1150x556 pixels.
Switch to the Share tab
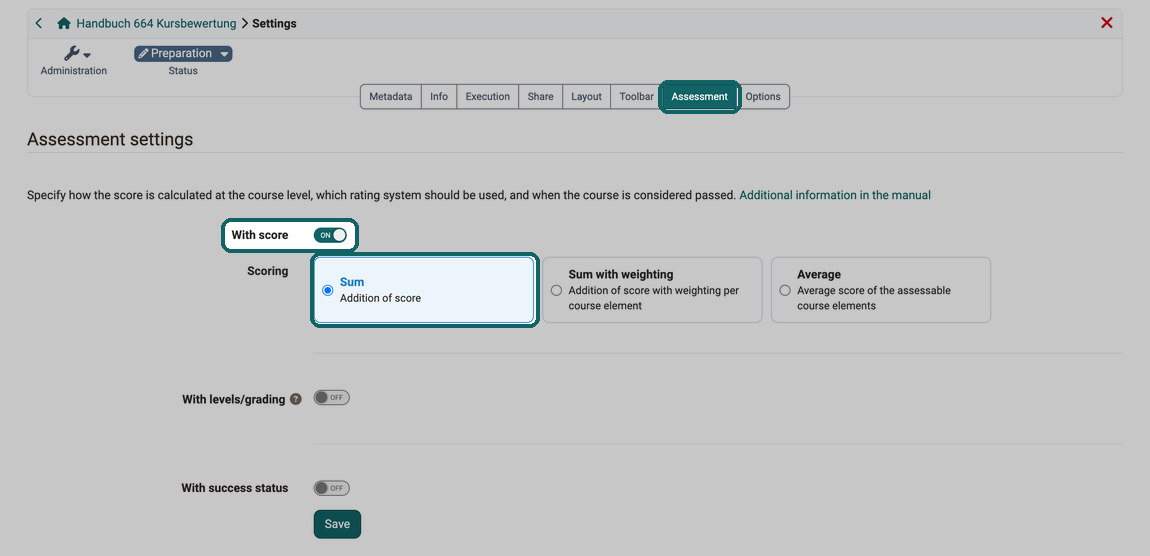pyautogui.click(x=541, y=97)
